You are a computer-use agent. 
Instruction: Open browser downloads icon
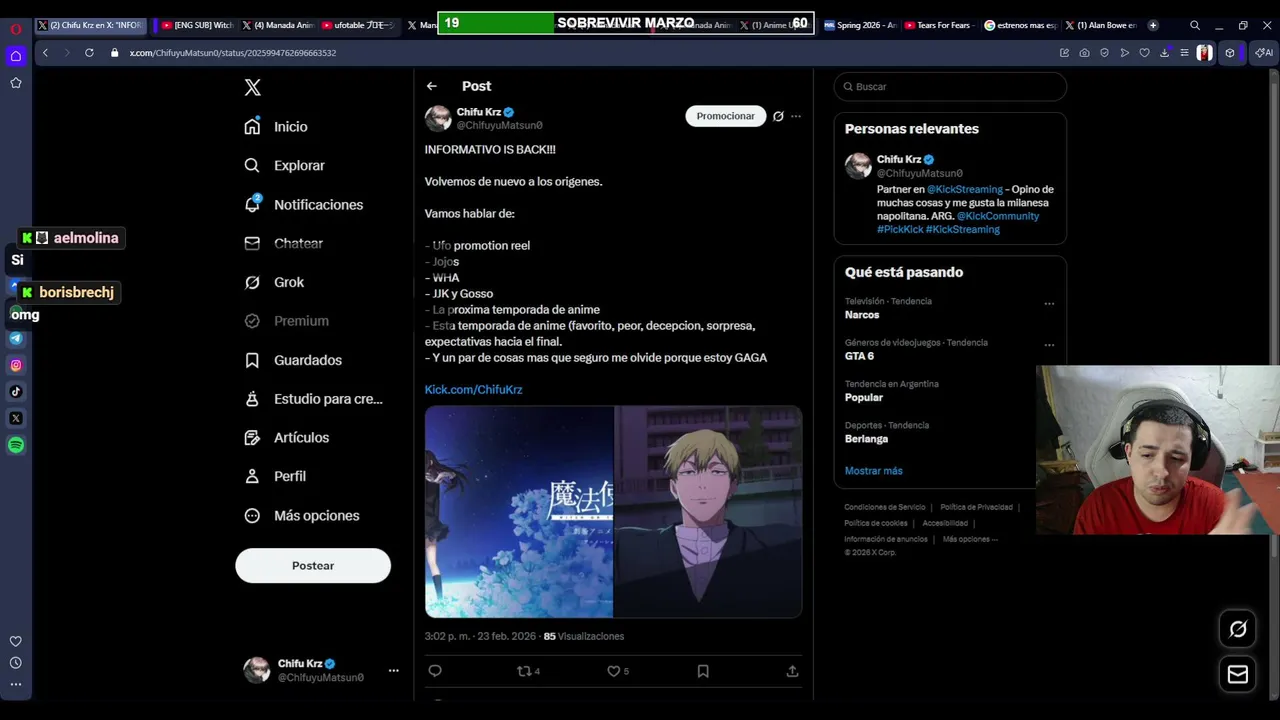[x=1164, y=53]
